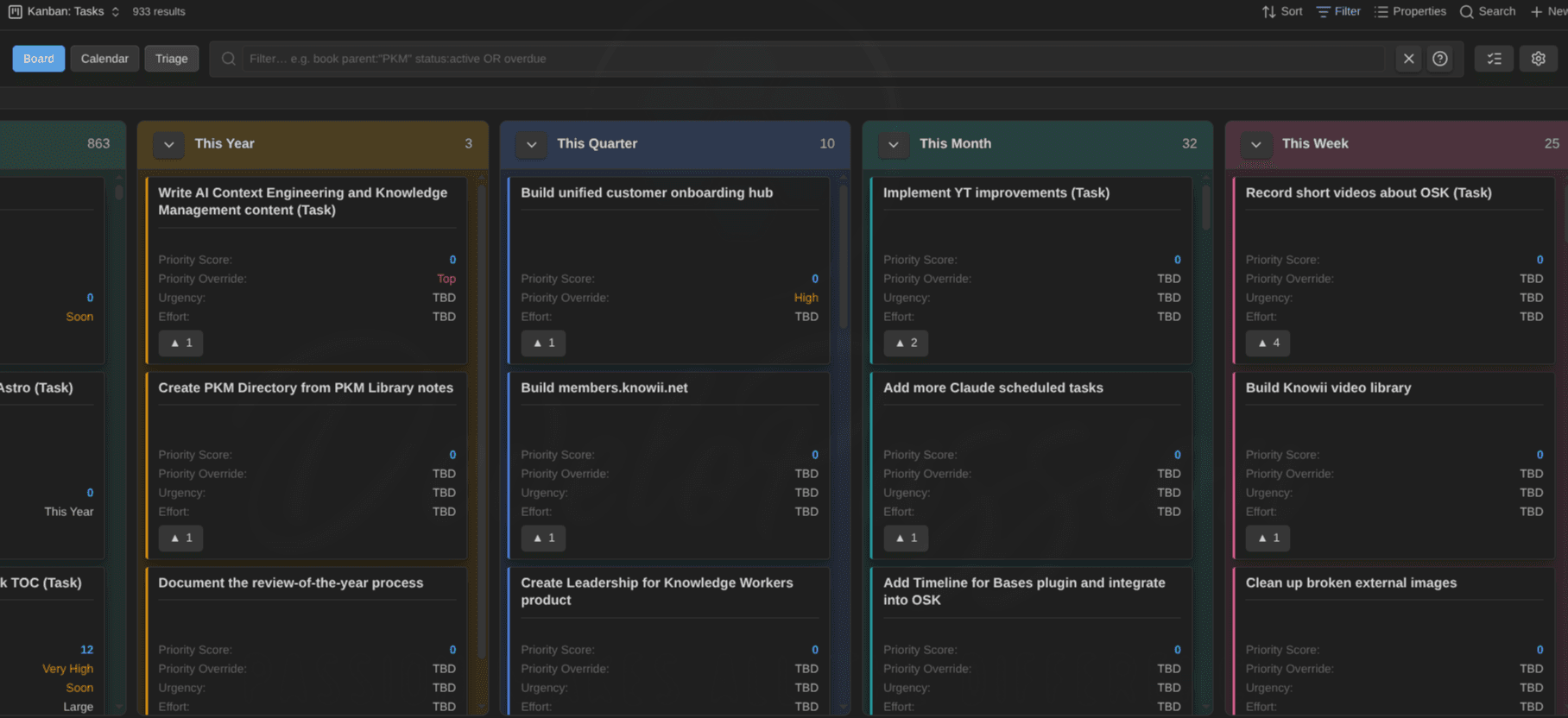Click the Top priority override value
This screenshot has width=1568, height=718.
(x=446, y=279)
